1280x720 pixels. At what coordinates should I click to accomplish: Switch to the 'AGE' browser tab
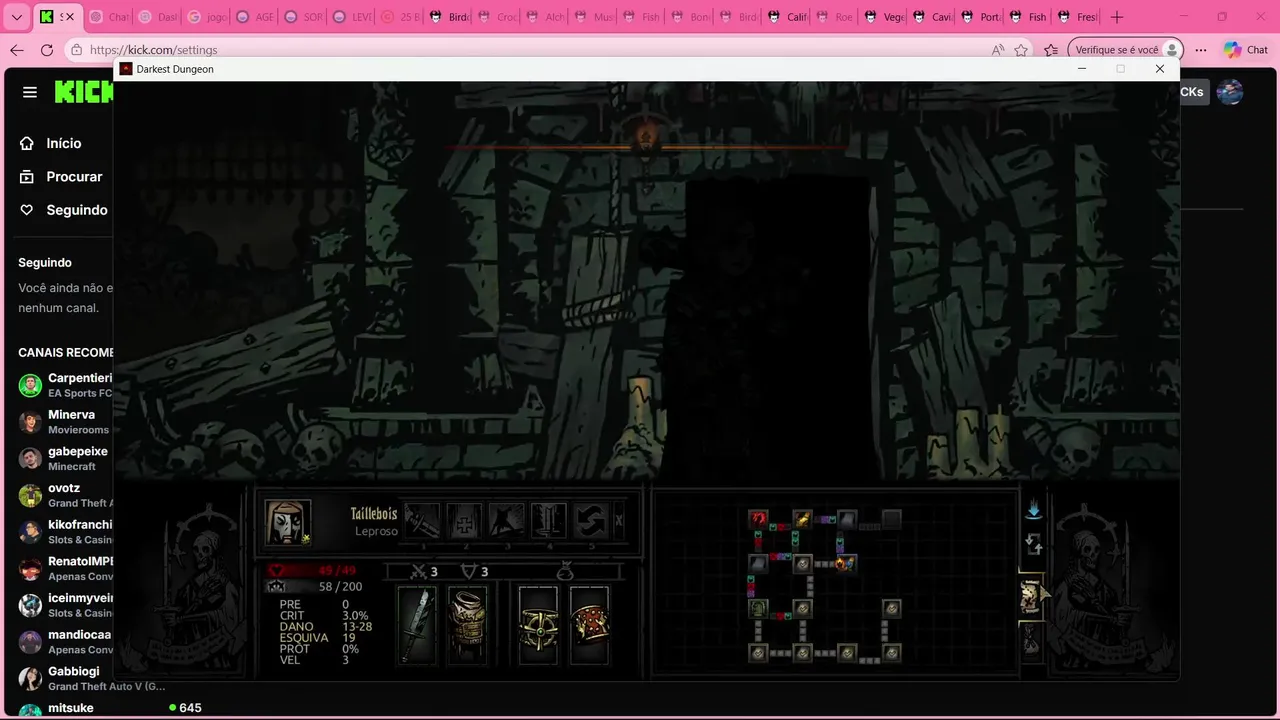pyautogui.click(x=254, y=17)
